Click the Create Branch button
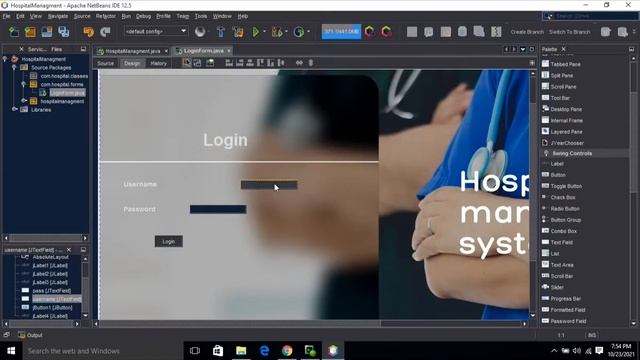This screenshot has height=360, width=640. [x=527, y=32]
